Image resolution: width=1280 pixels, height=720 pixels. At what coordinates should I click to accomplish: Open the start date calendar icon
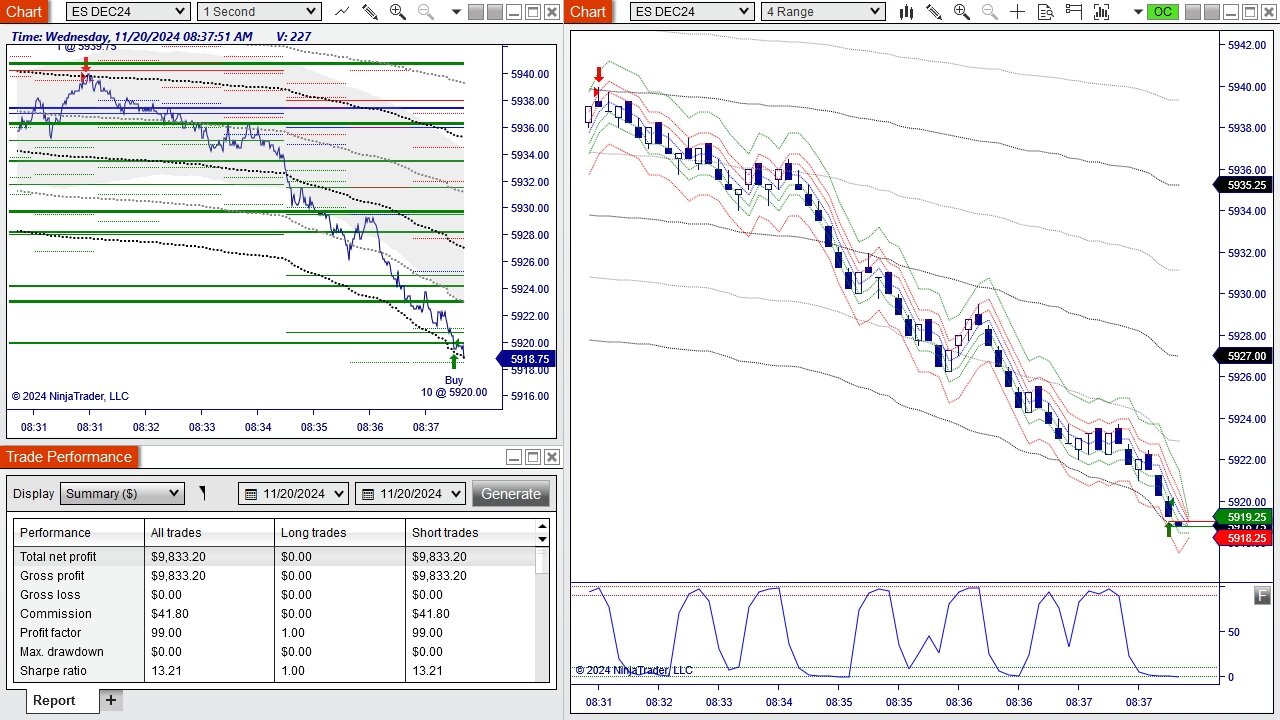pos(251,494)
